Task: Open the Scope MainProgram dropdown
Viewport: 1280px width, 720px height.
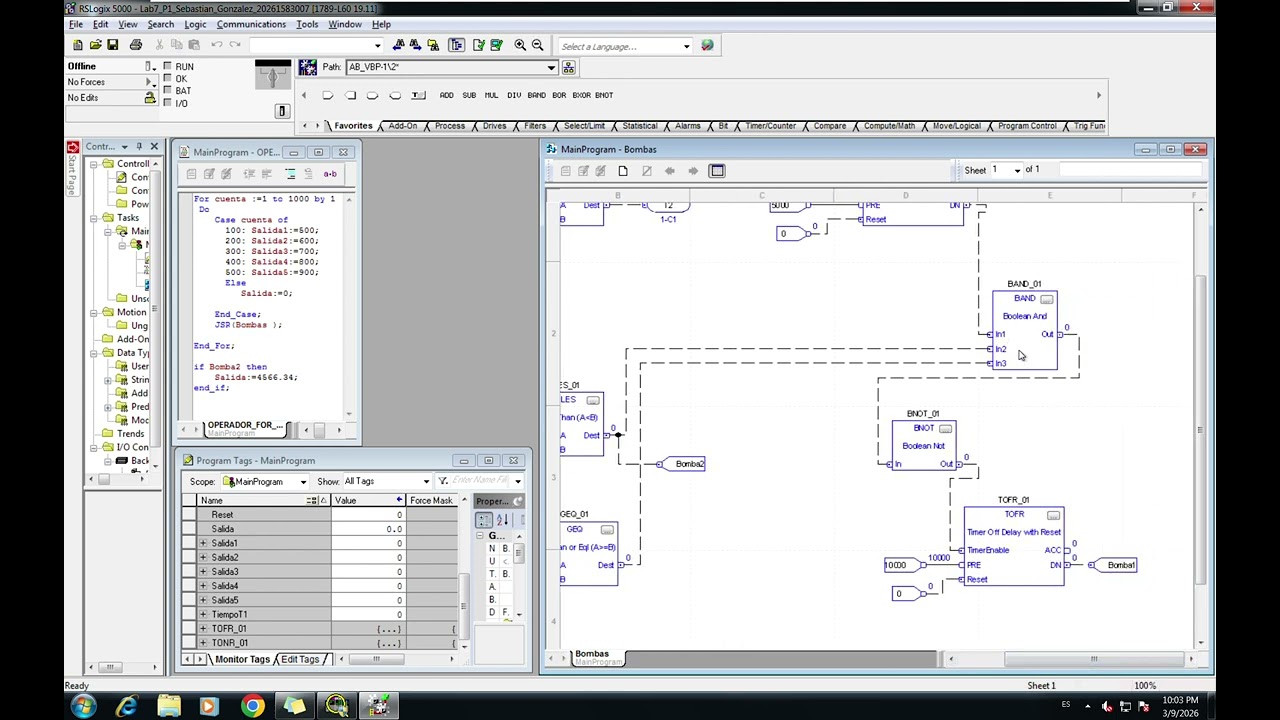Action: tap(303, 482)
